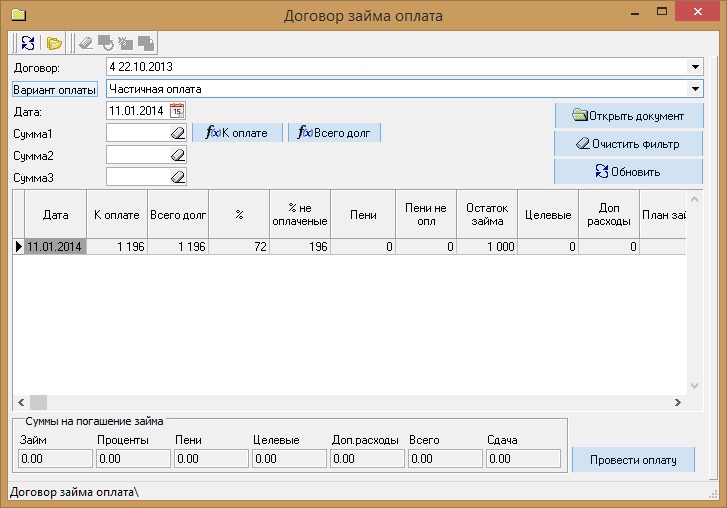Viewport: 727px width, 508px height.
Task: Click the % cell with value 72
Action: point(239,247)
